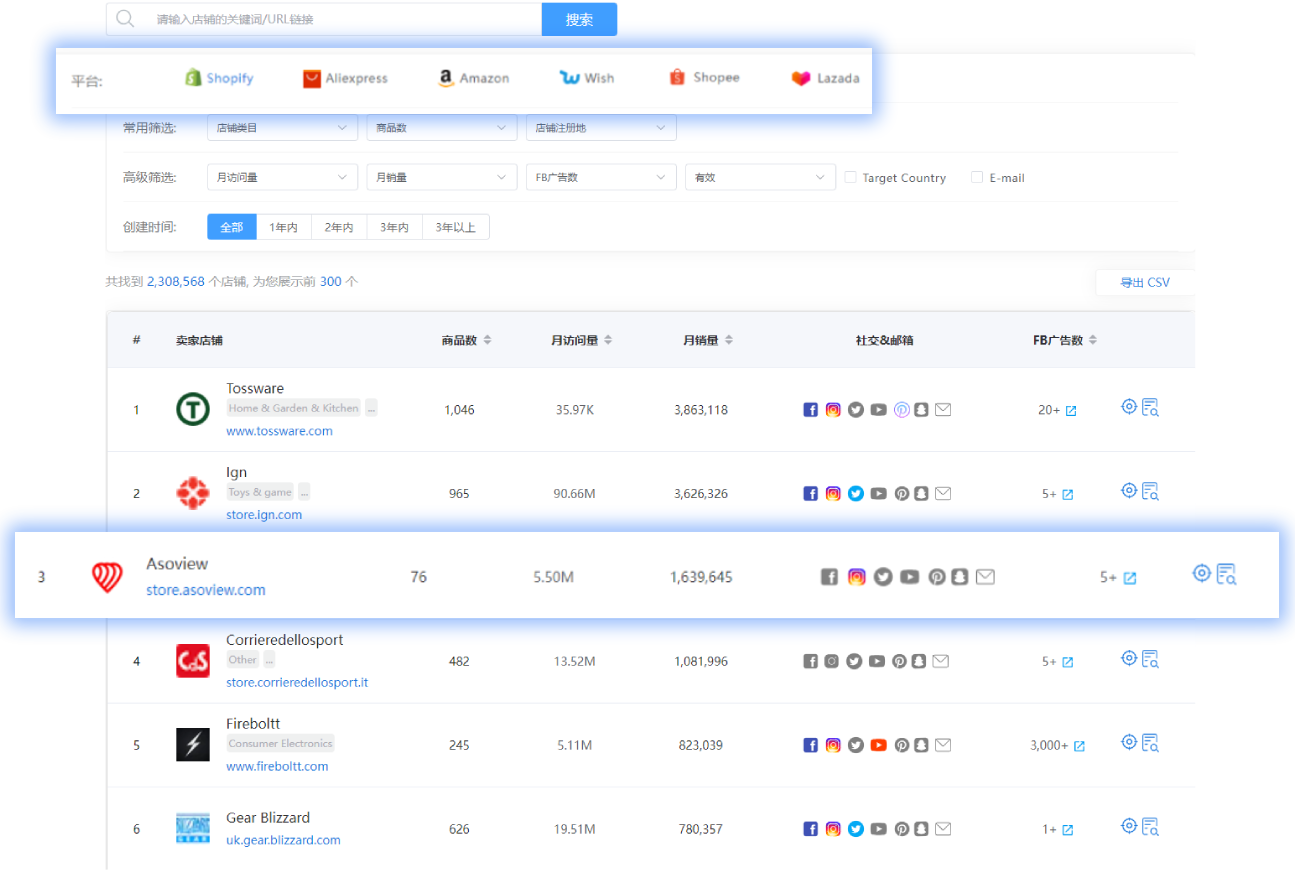The height and width of the screenshot is (870, 1295).
Task: Click the magnifier icon in the search box
Action: (x=125, y=19)
